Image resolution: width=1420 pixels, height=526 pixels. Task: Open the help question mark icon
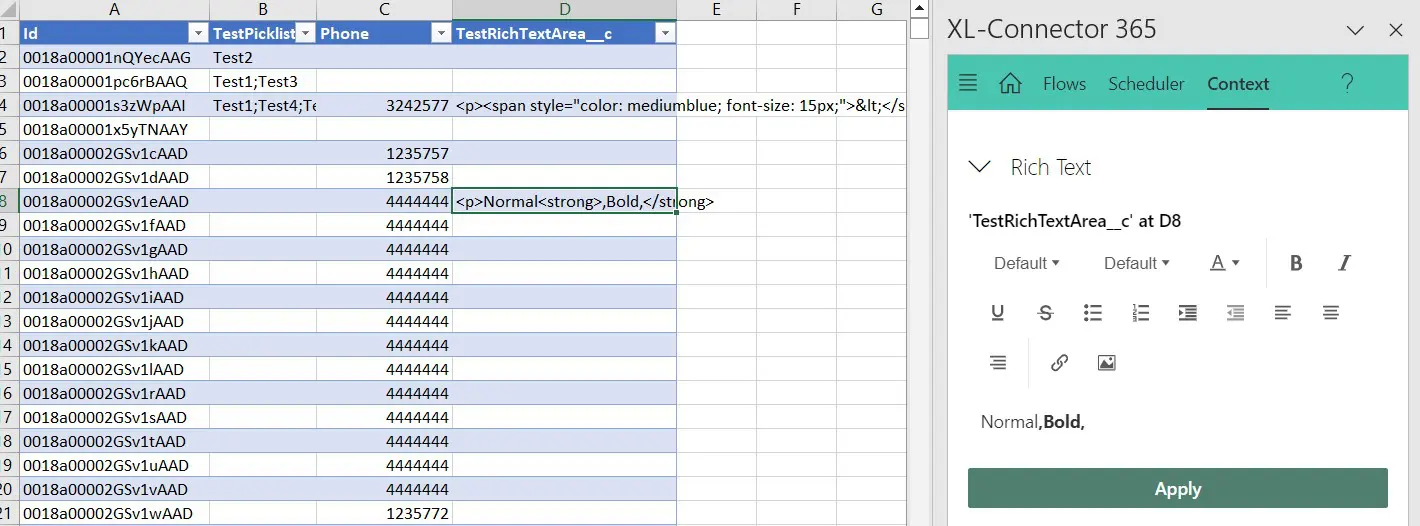1347,83
